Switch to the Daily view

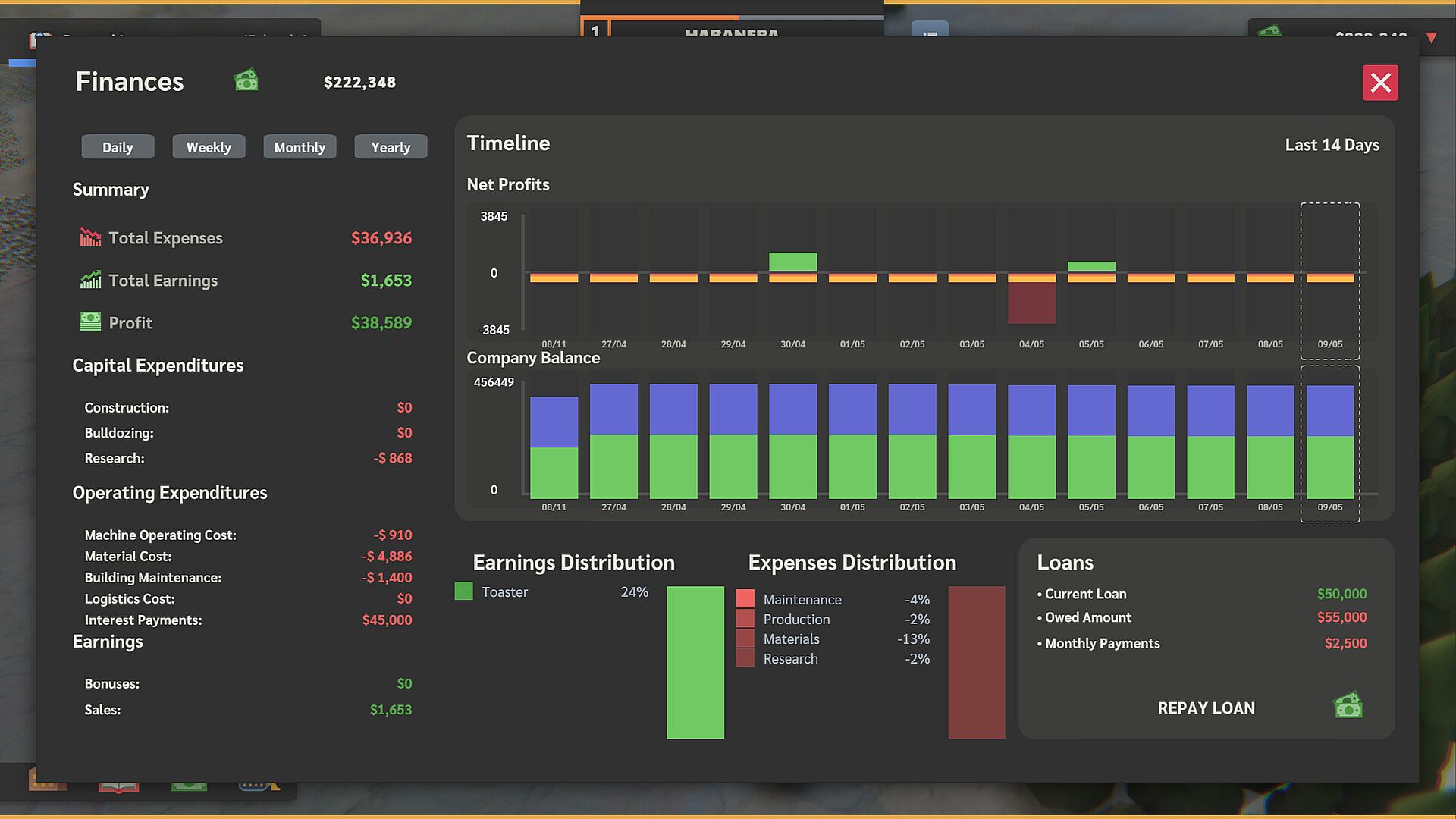point(118,147)
